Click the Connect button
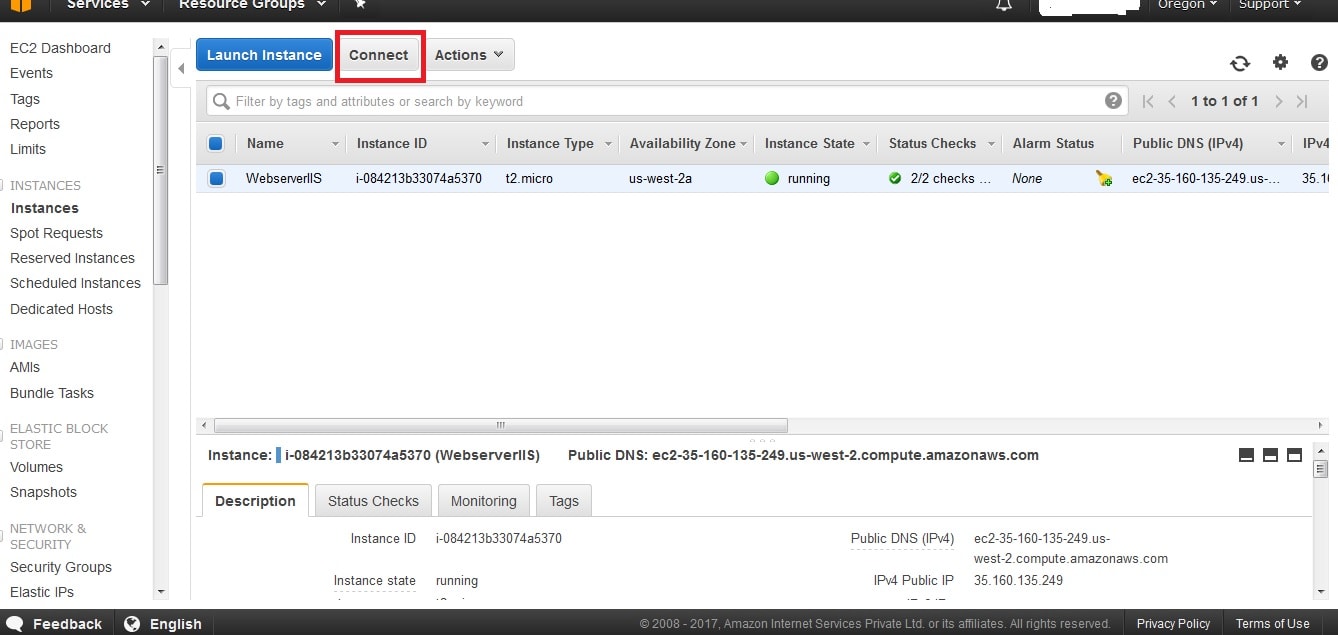This screenshot has height=635, width=1338. point(379,55)
